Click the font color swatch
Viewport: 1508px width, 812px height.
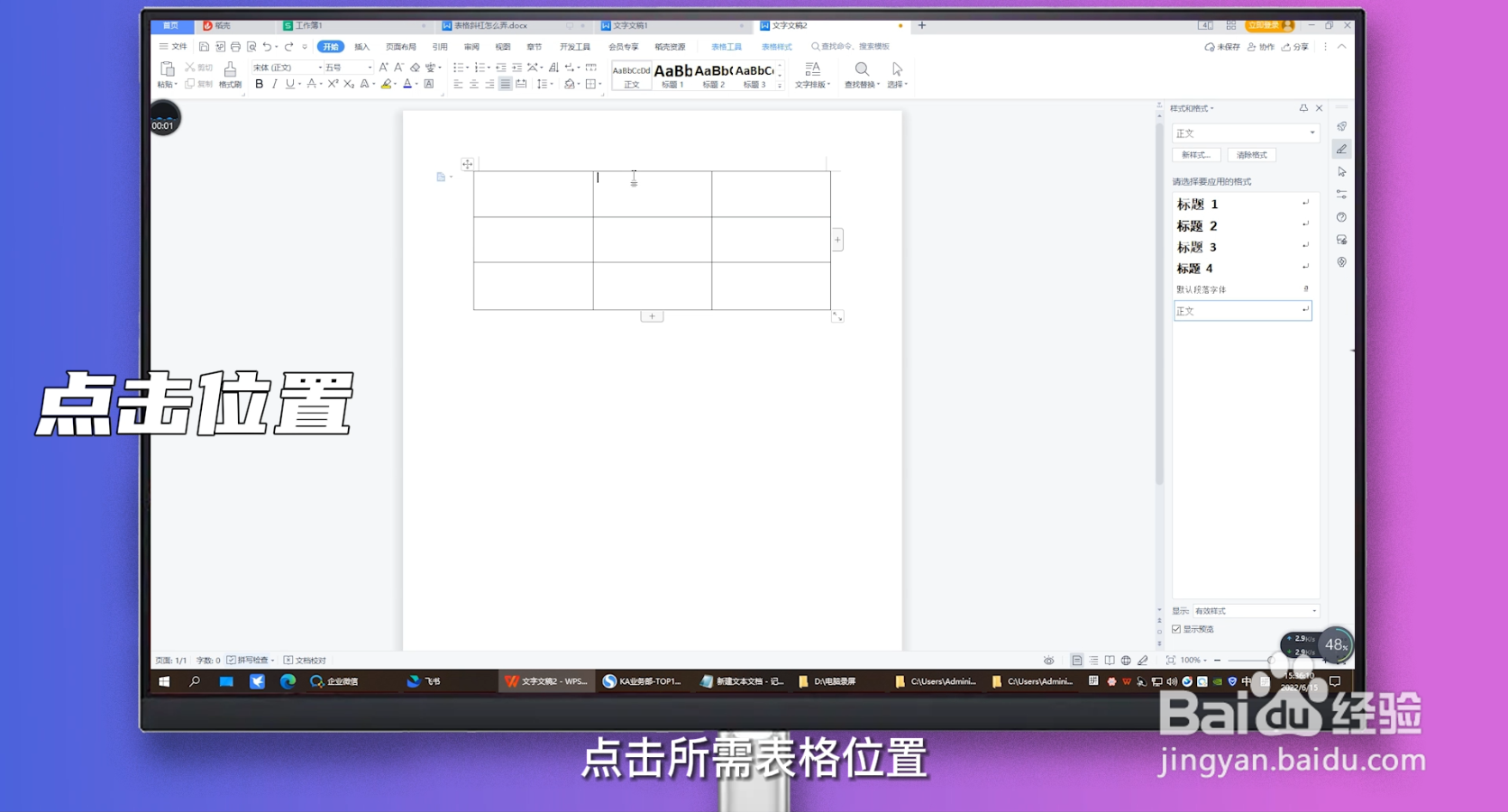(x=407, y=84)
